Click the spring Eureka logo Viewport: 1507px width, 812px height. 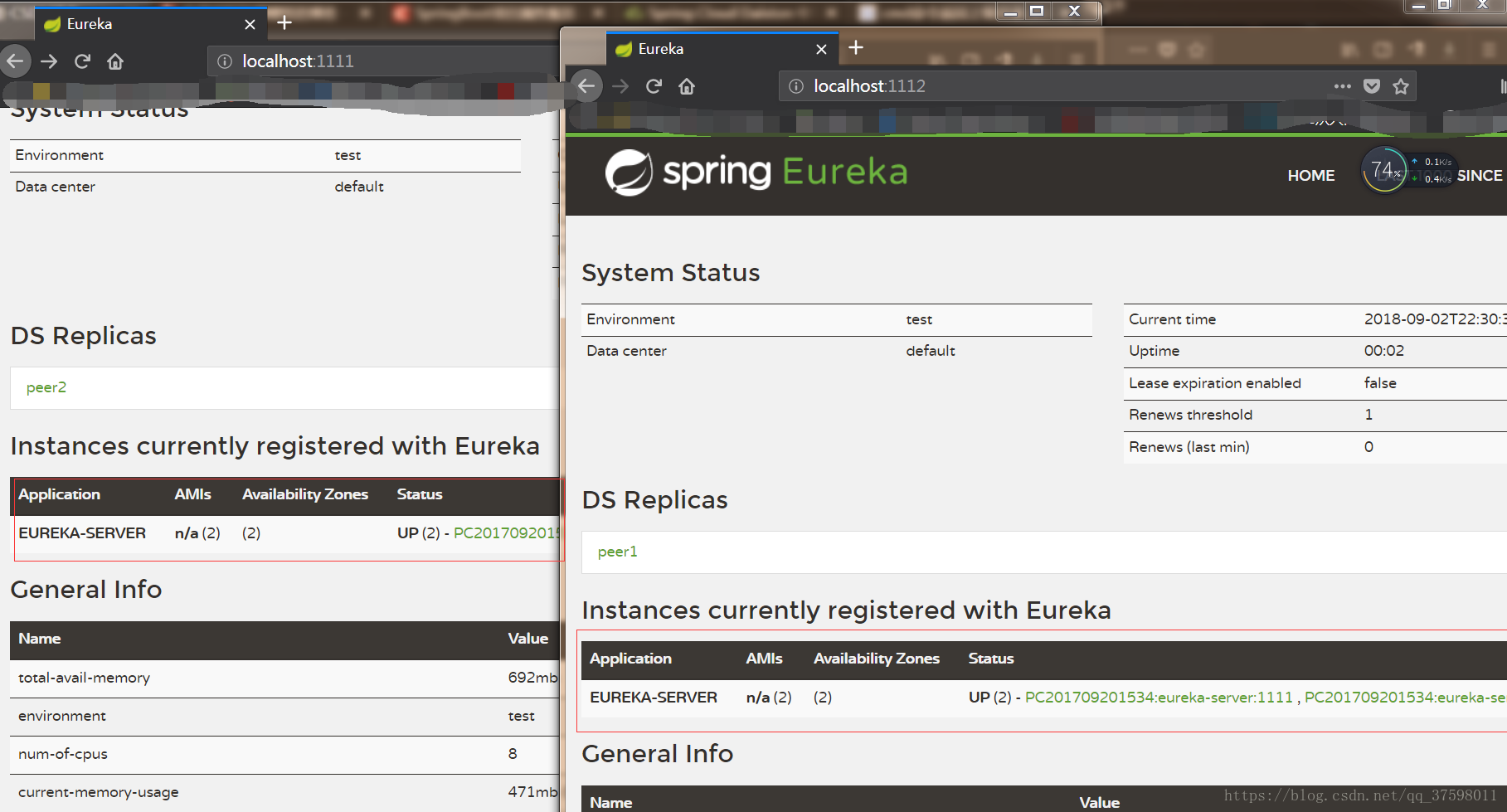[756, 173]
